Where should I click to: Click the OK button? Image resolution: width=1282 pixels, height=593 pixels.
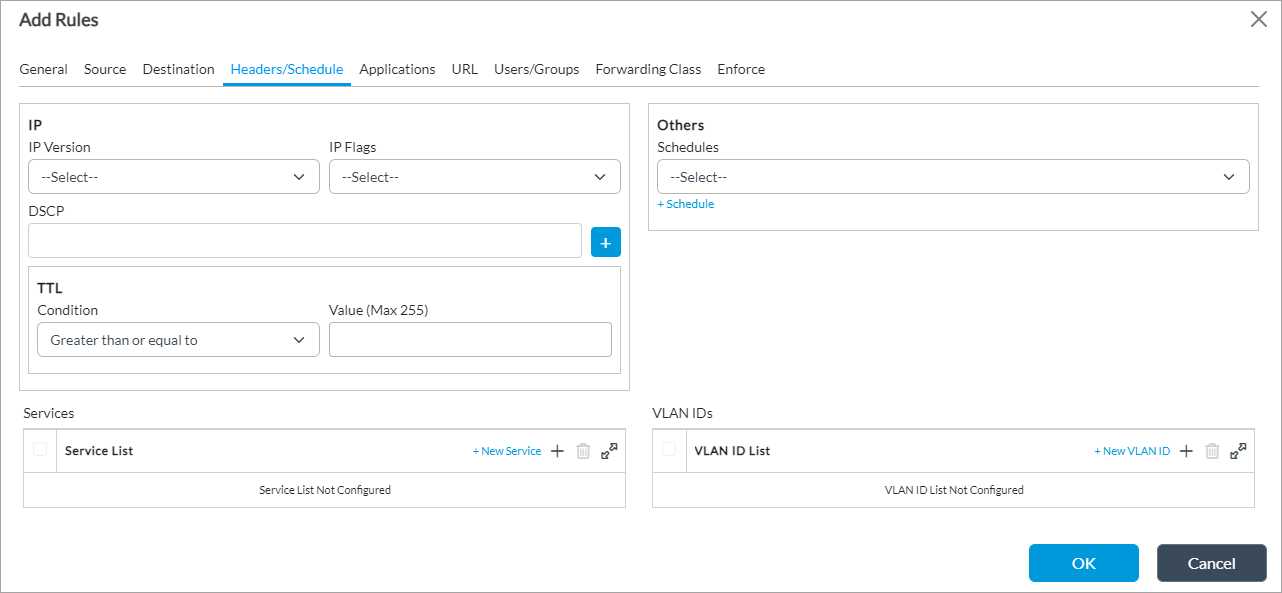click(1083, 563)
